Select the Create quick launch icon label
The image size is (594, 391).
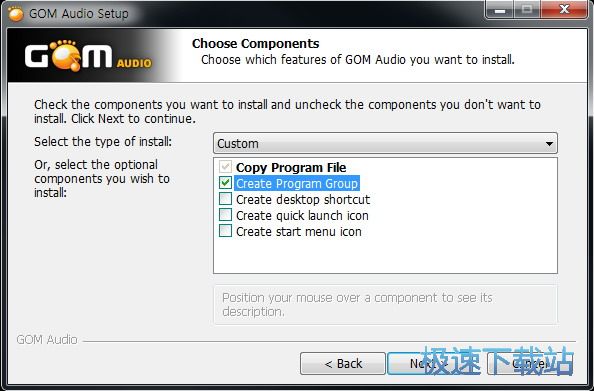(302, 215)
